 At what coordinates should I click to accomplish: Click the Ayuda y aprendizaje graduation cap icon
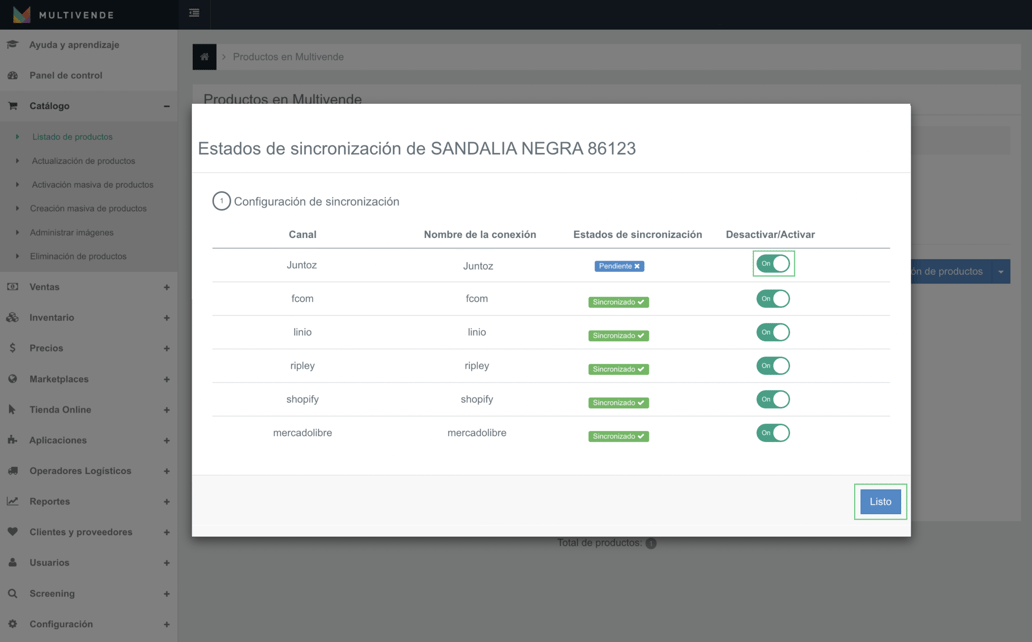point(13,45)
